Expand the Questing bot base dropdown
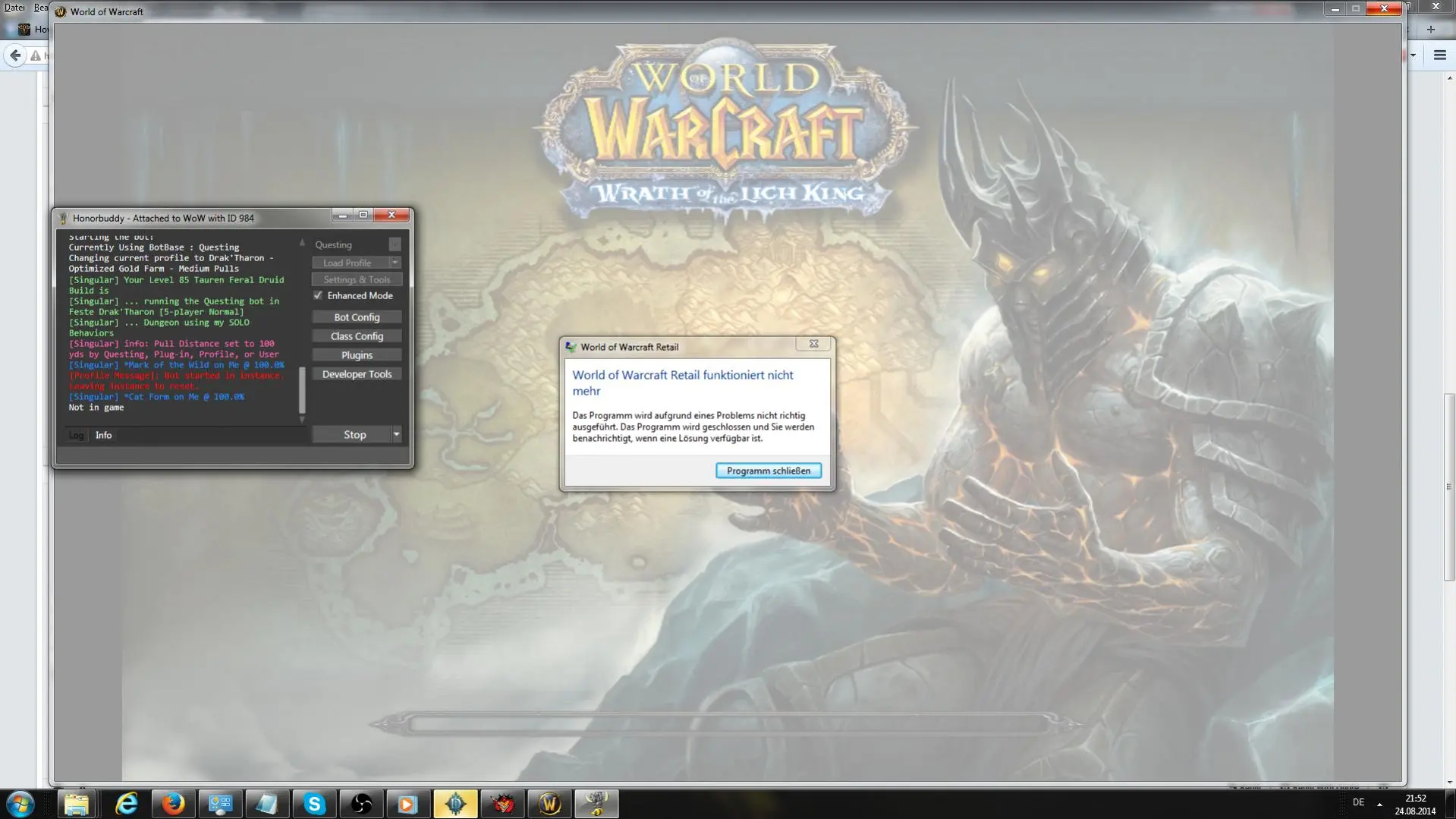Image resolution: width=1456 pixels, height=819 pixels. pos(395,244)
